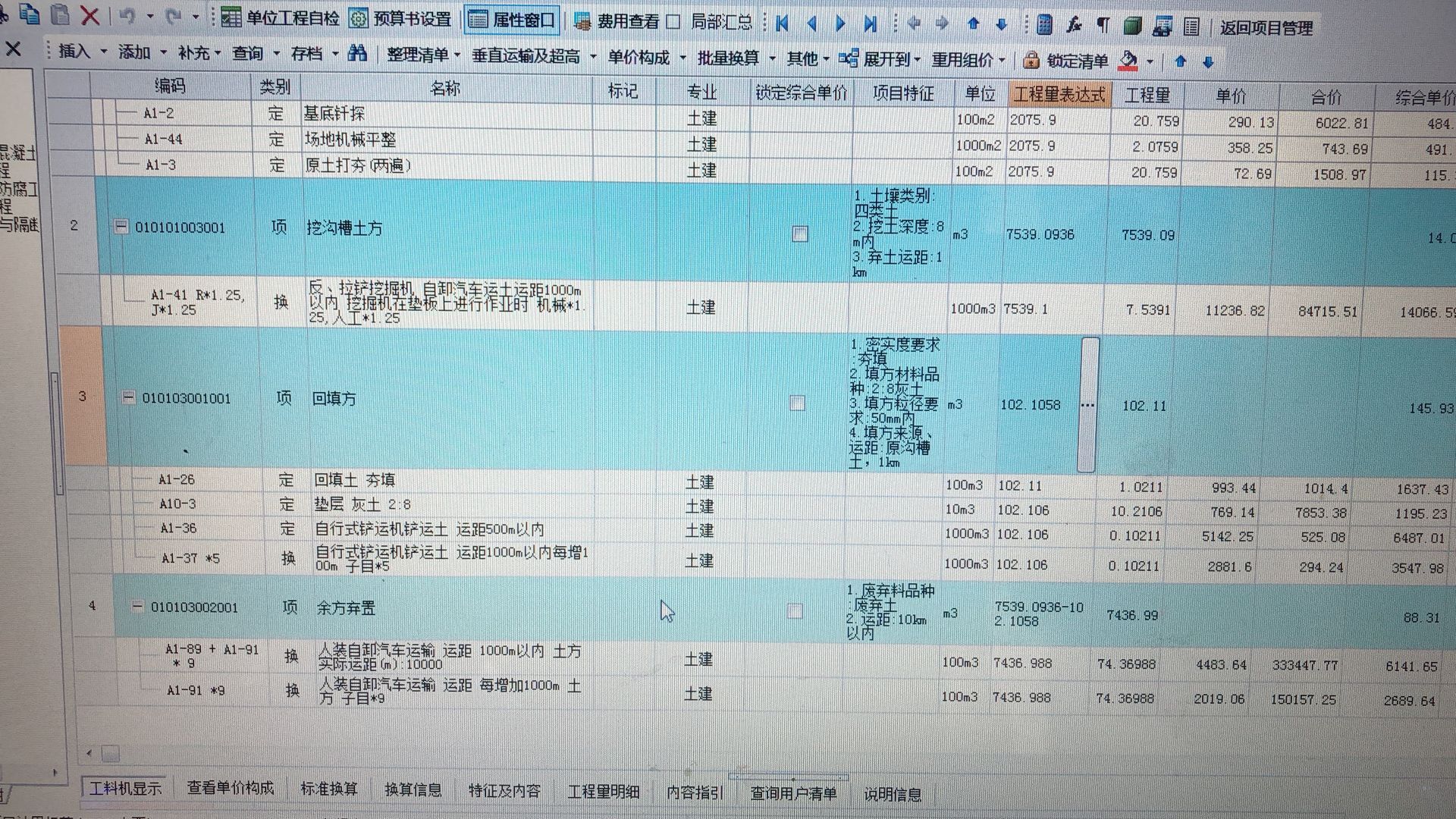
Task: Click the blue down arrow in top toolbar
Action: 1001,24
